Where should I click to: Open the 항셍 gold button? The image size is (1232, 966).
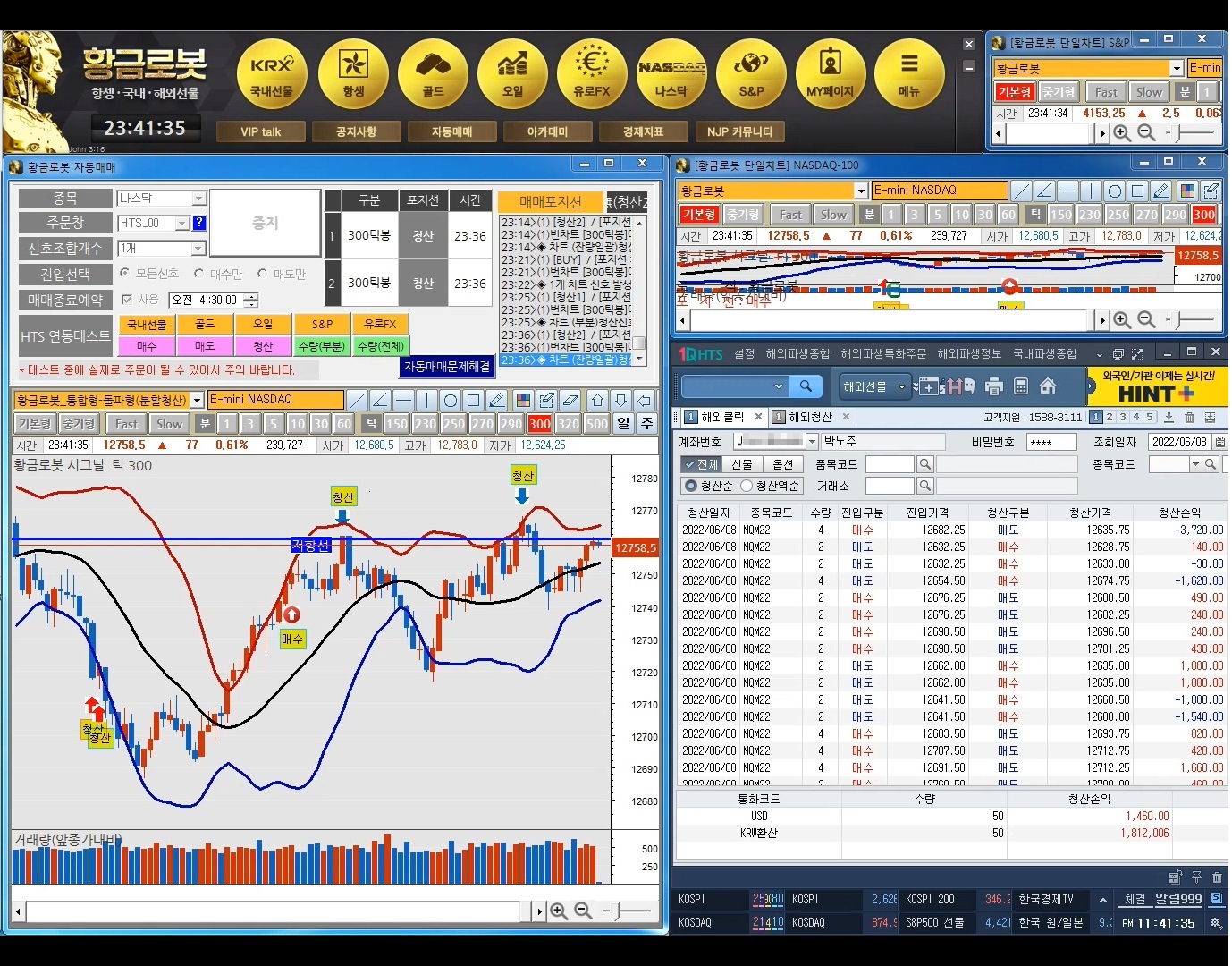click(x=353, y=74)
